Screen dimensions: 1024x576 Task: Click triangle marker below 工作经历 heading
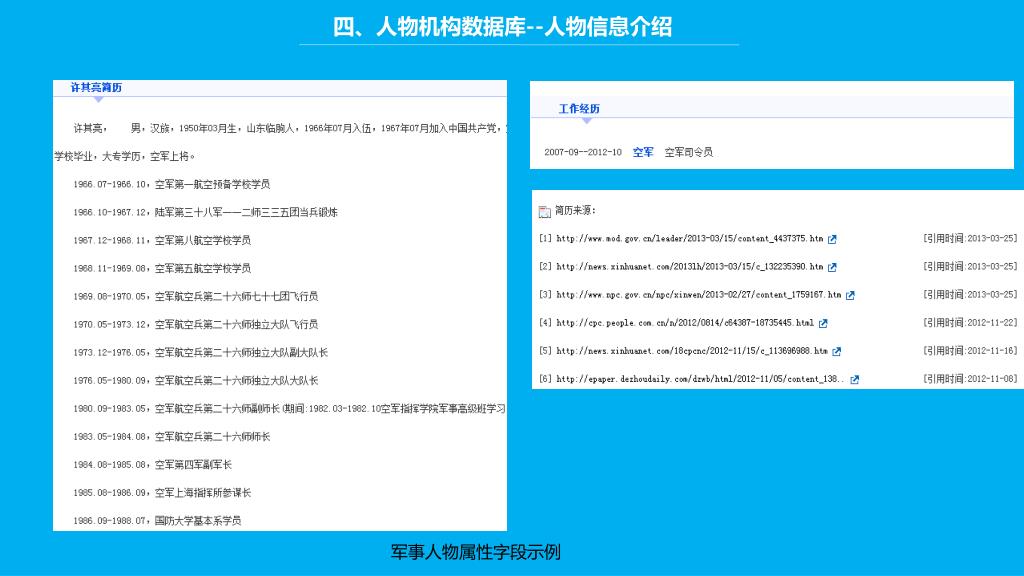587,120
